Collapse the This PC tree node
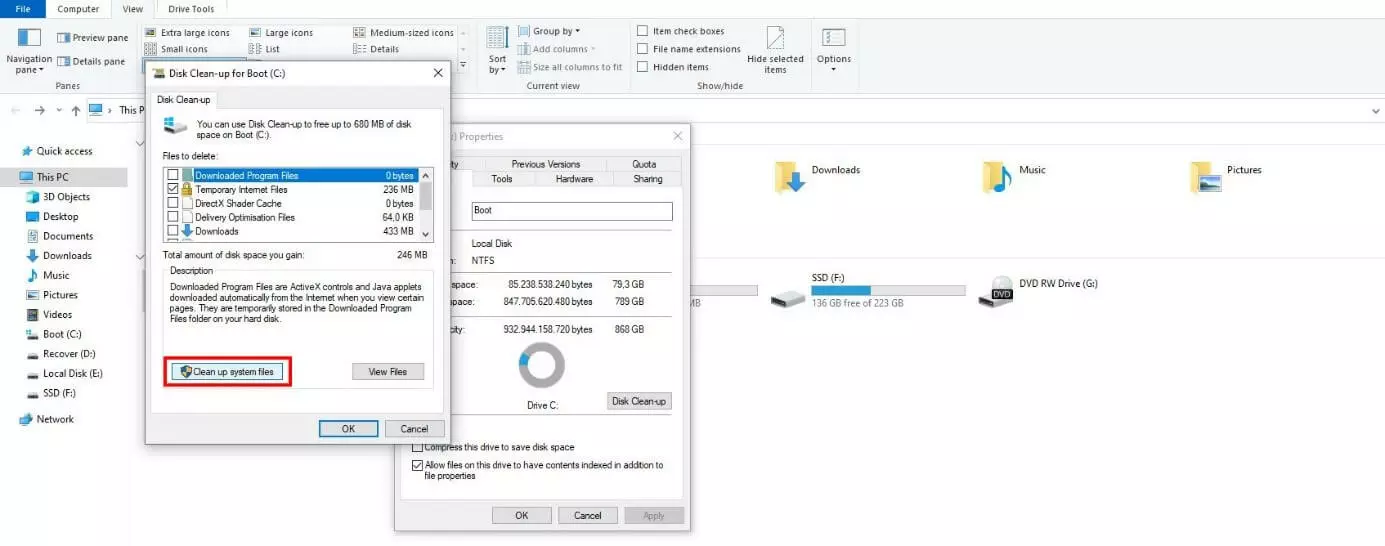The width and height of the screenshot is (1385, 546). tap(10, 177)
